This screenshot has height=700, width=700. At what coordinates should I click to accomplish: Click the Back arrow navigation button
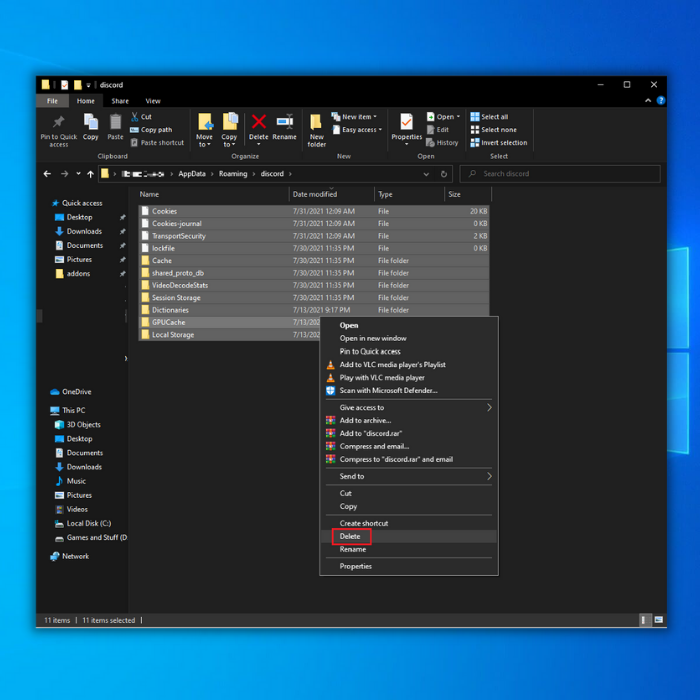pos(48,174)
